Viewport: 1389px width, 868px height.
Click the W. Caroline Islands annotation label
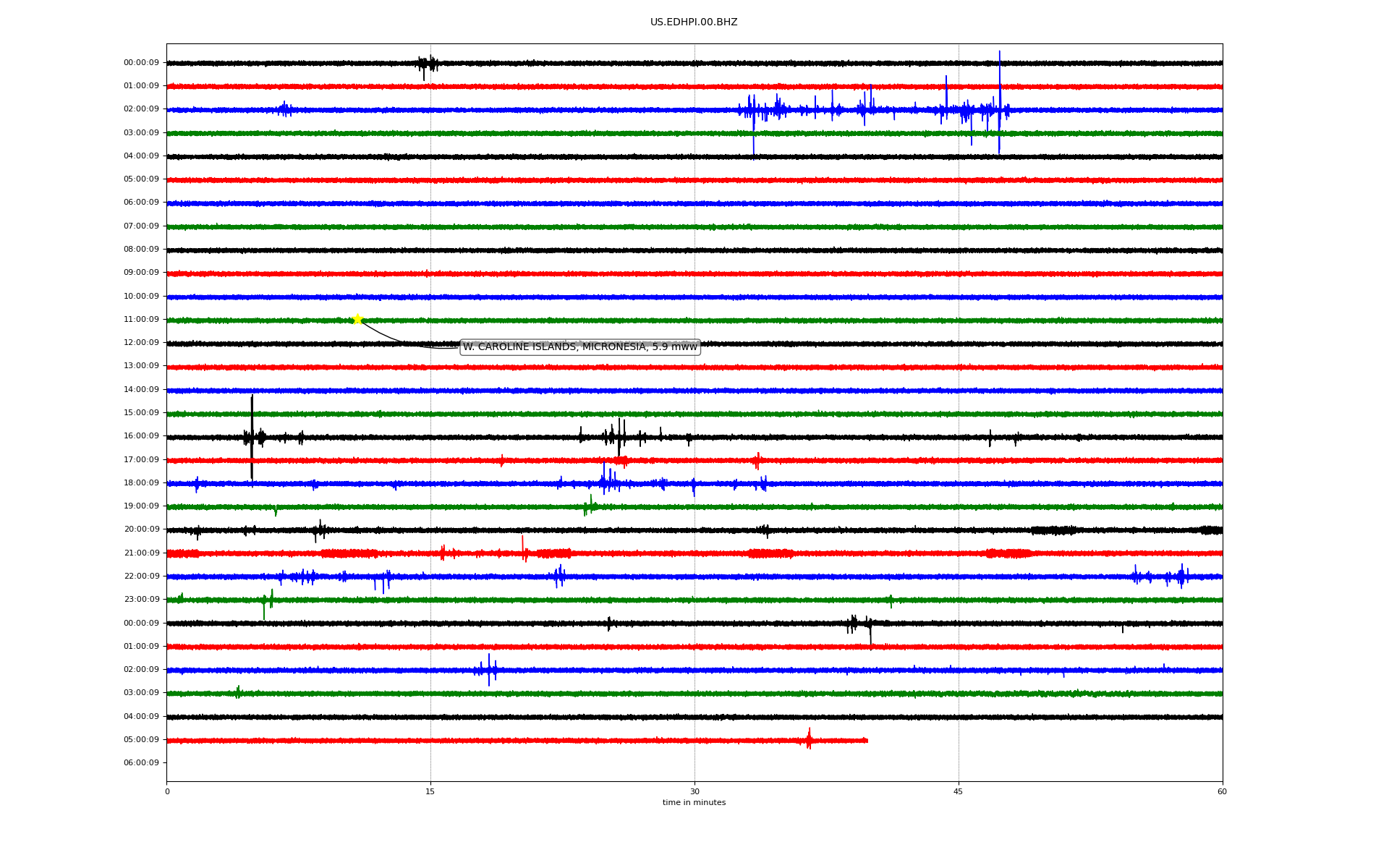click(579, 347)
